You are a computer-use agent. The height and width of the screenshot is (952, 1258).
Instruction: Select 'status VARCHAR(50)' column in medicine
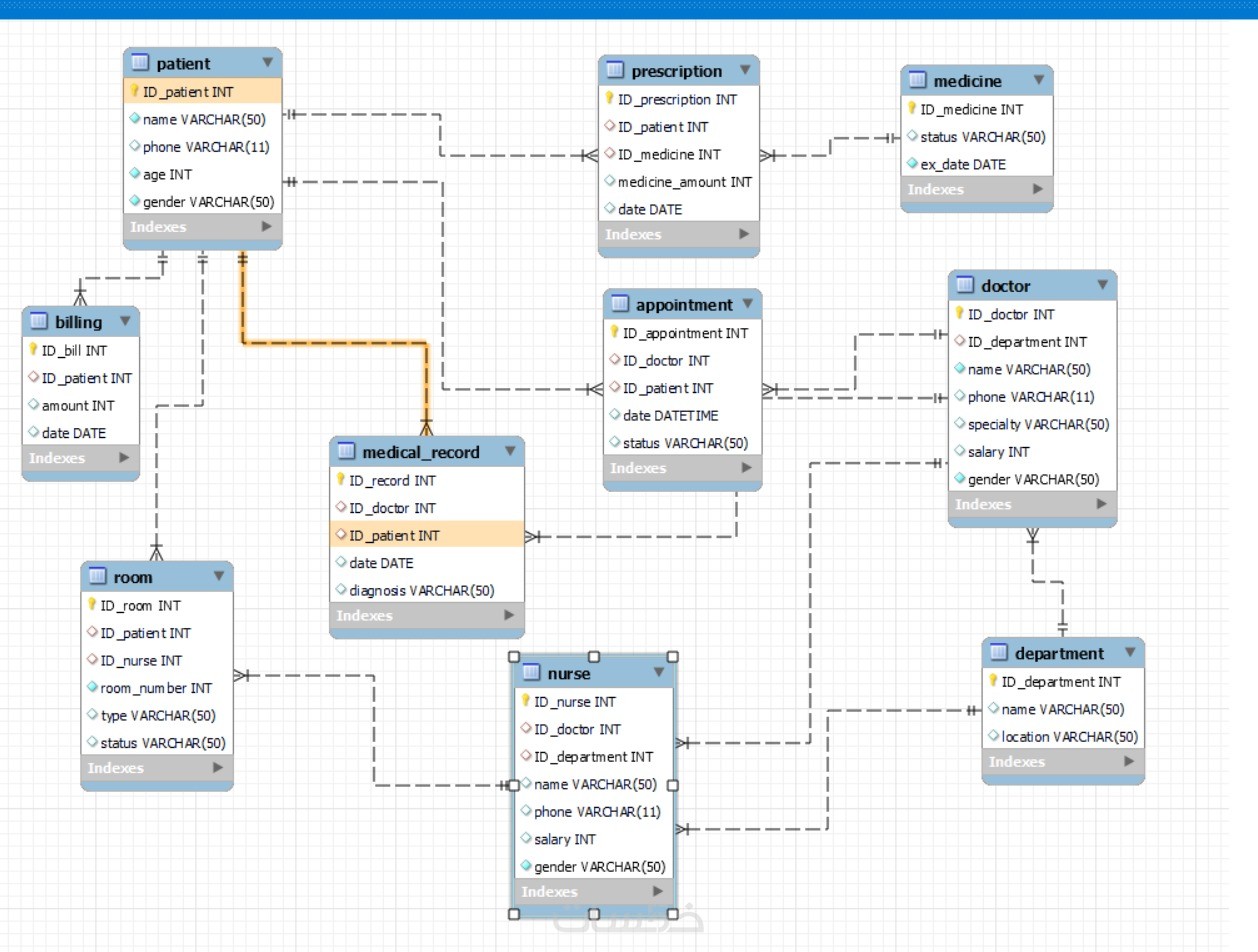tap(977, 137)
